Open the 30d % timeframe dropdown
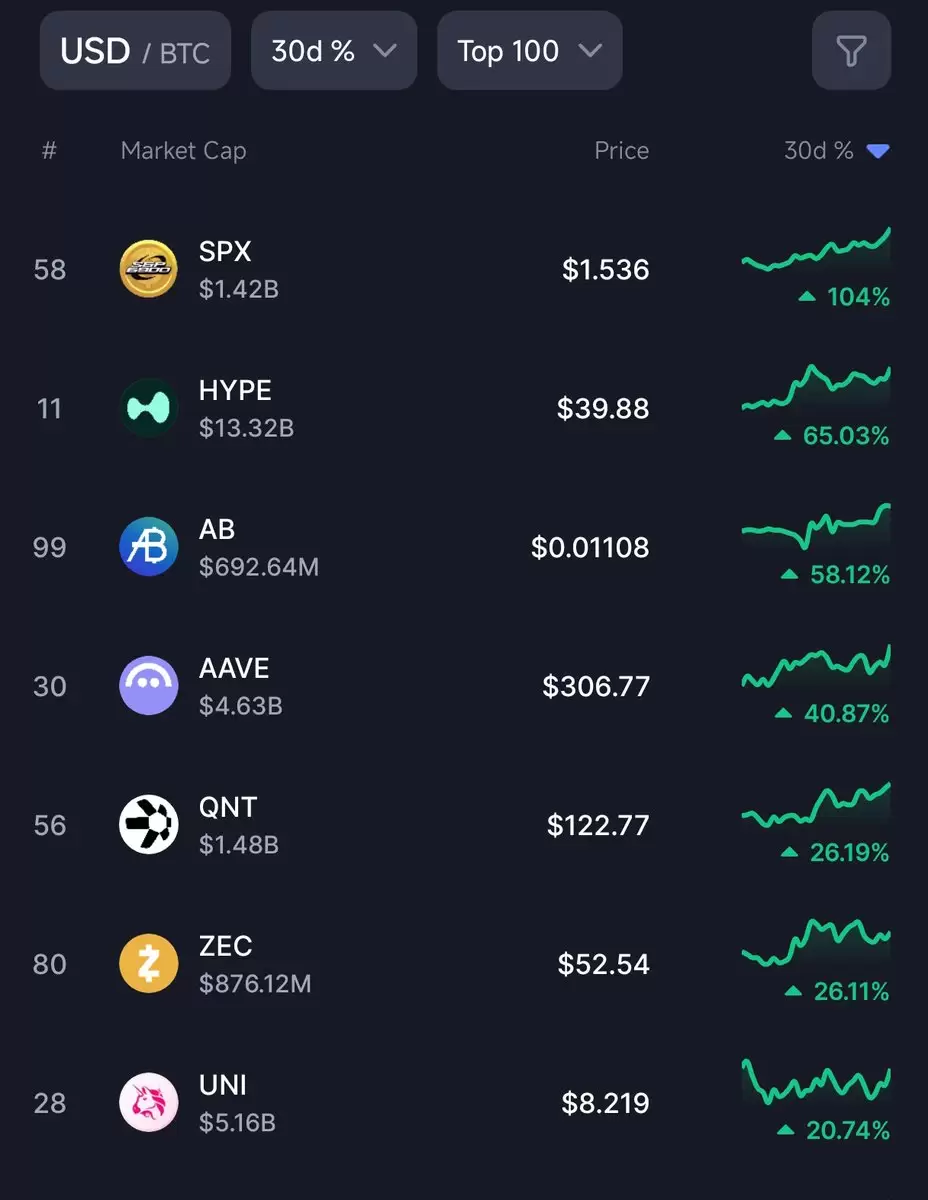 pos(334,50)
